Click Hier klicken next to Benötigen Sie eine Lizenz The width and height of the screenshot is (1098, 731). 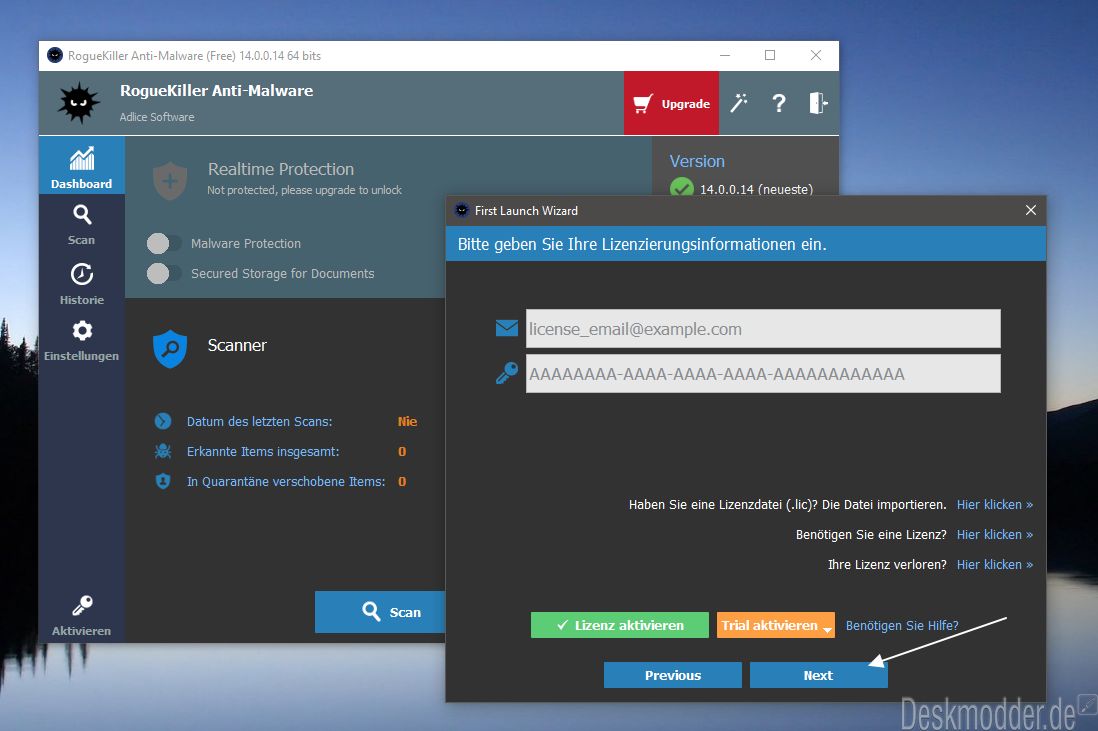click(994, 534)
